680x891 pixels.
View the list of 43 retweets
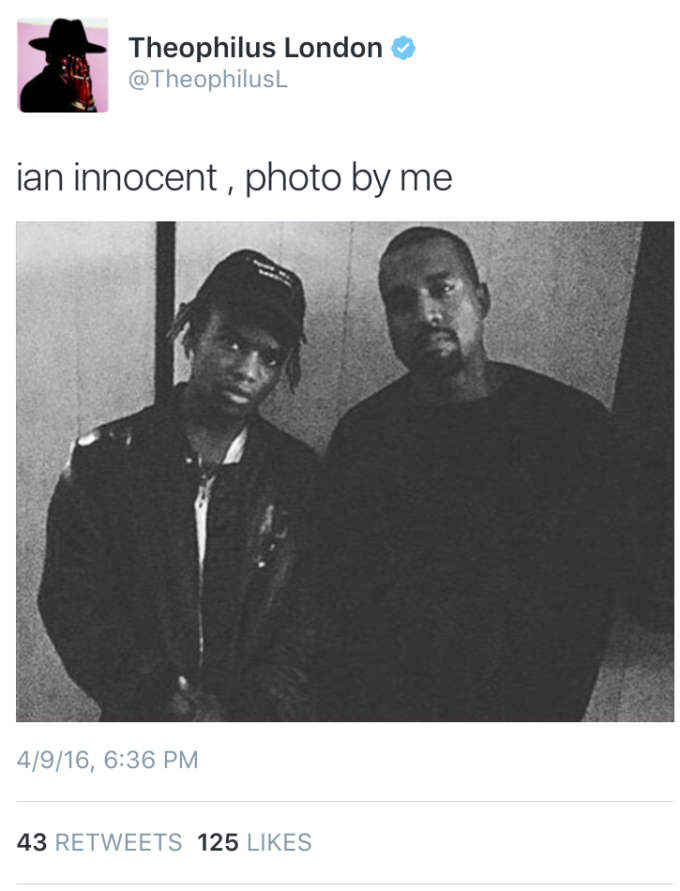[x=99, y=842]
